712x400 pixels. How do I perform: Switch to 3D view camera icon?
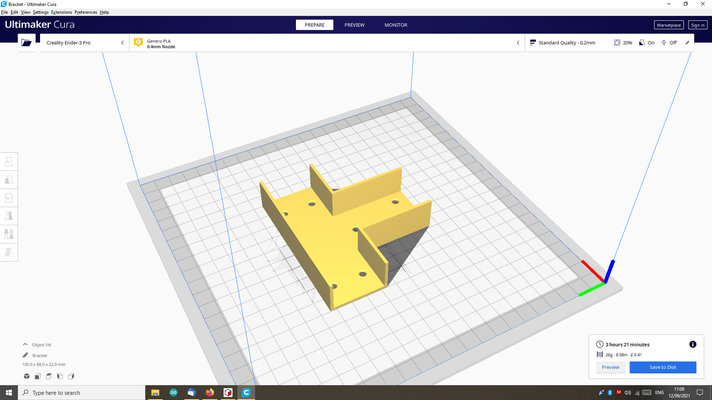27,376
